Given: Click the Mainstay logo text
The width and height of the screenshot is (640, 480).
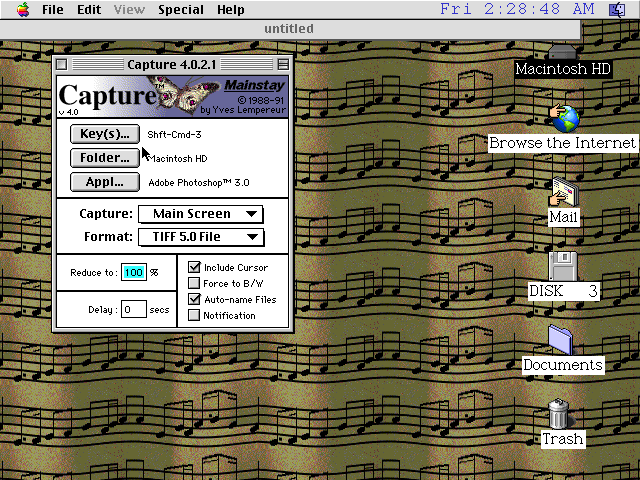Looking at the screenshot, I should tap(255, 85).
